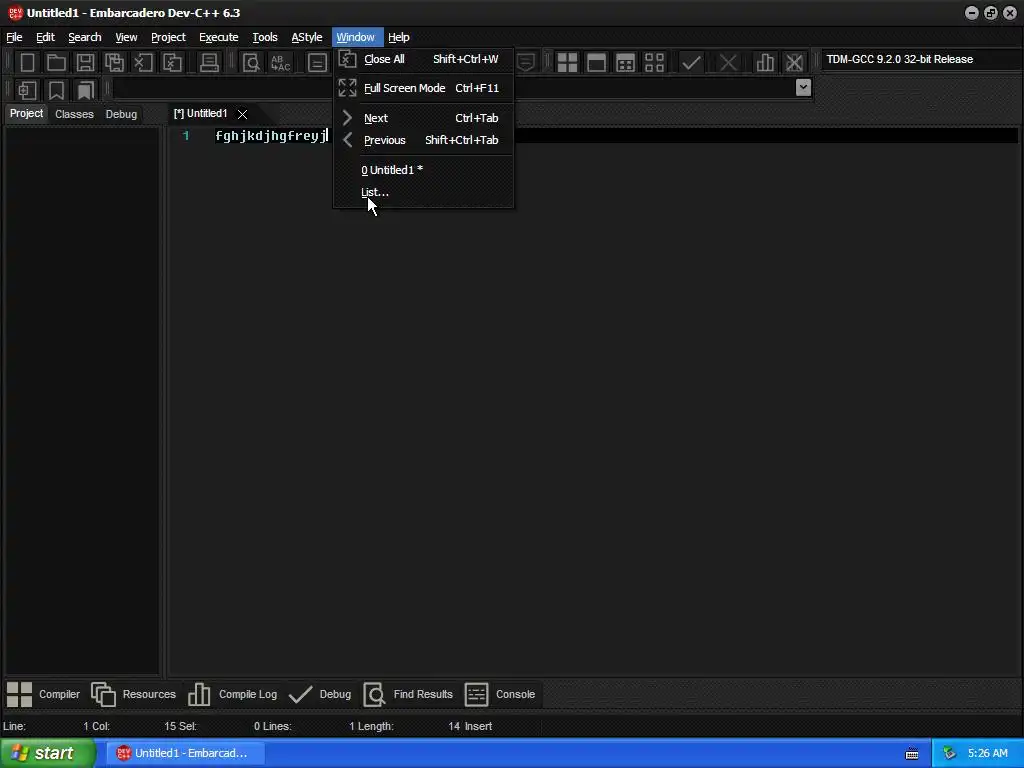Open the File menu
Screen dimensions: 1024x768
pos(14,37)
